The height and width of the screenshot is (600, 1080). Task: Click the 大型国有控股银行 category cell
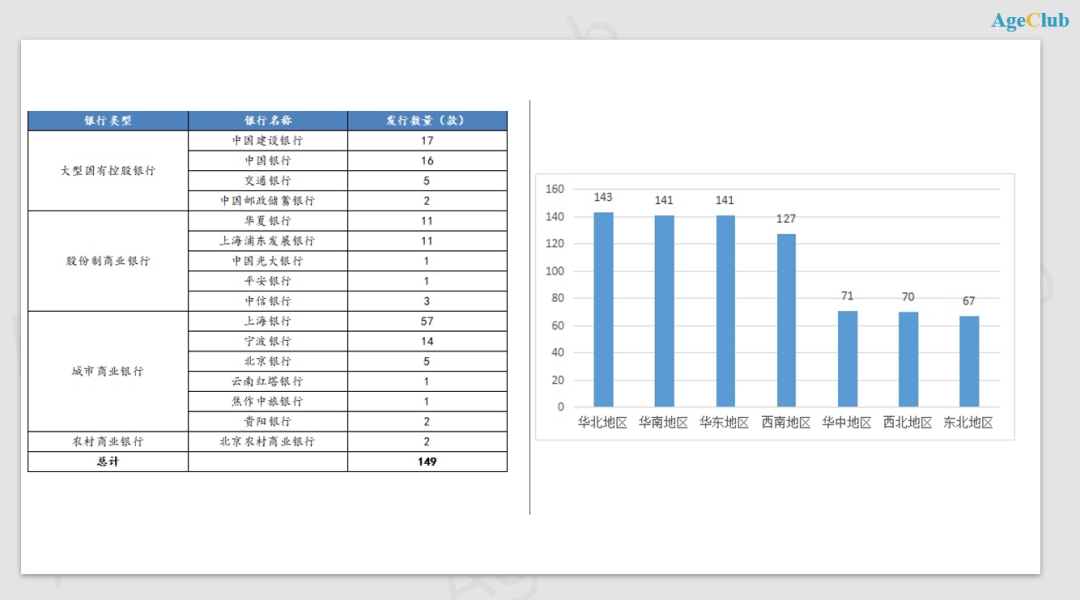[x=108, y=170]
